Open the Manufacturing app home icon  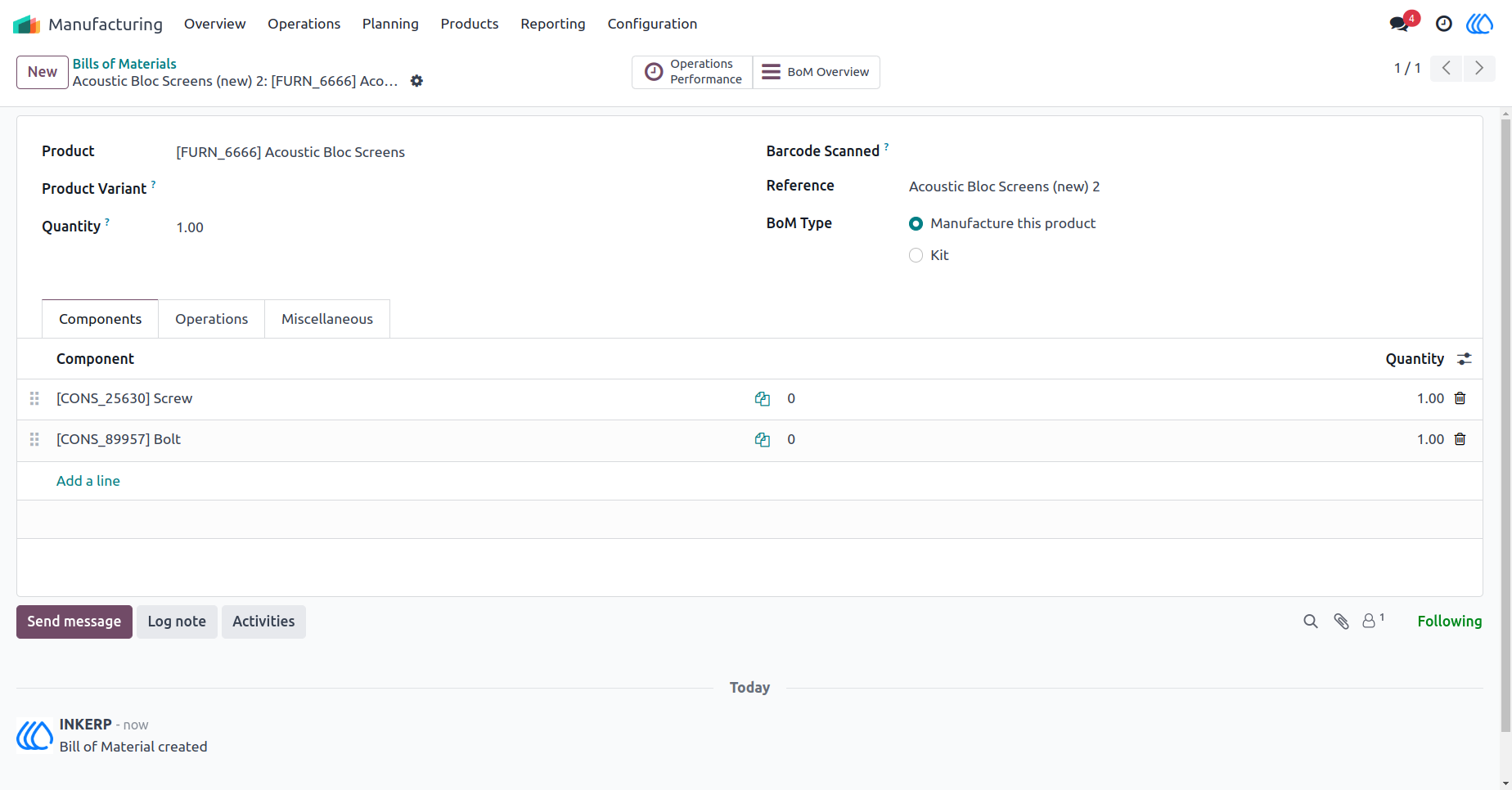27,24
